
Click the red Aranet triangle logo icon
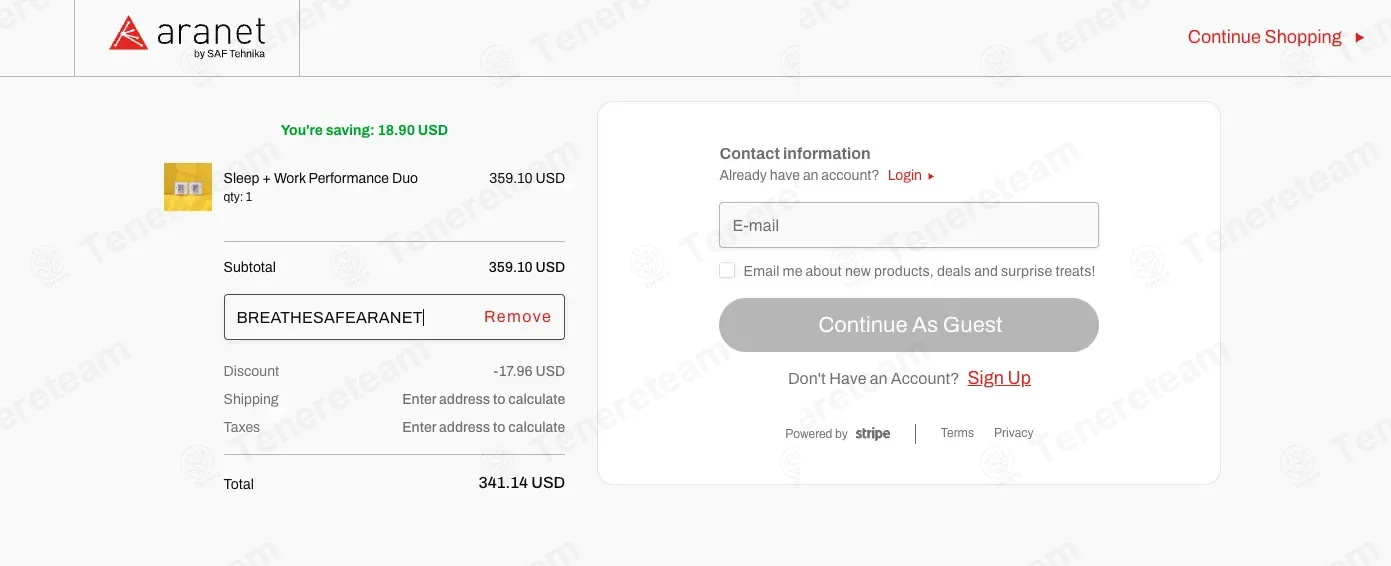[129, 33]
